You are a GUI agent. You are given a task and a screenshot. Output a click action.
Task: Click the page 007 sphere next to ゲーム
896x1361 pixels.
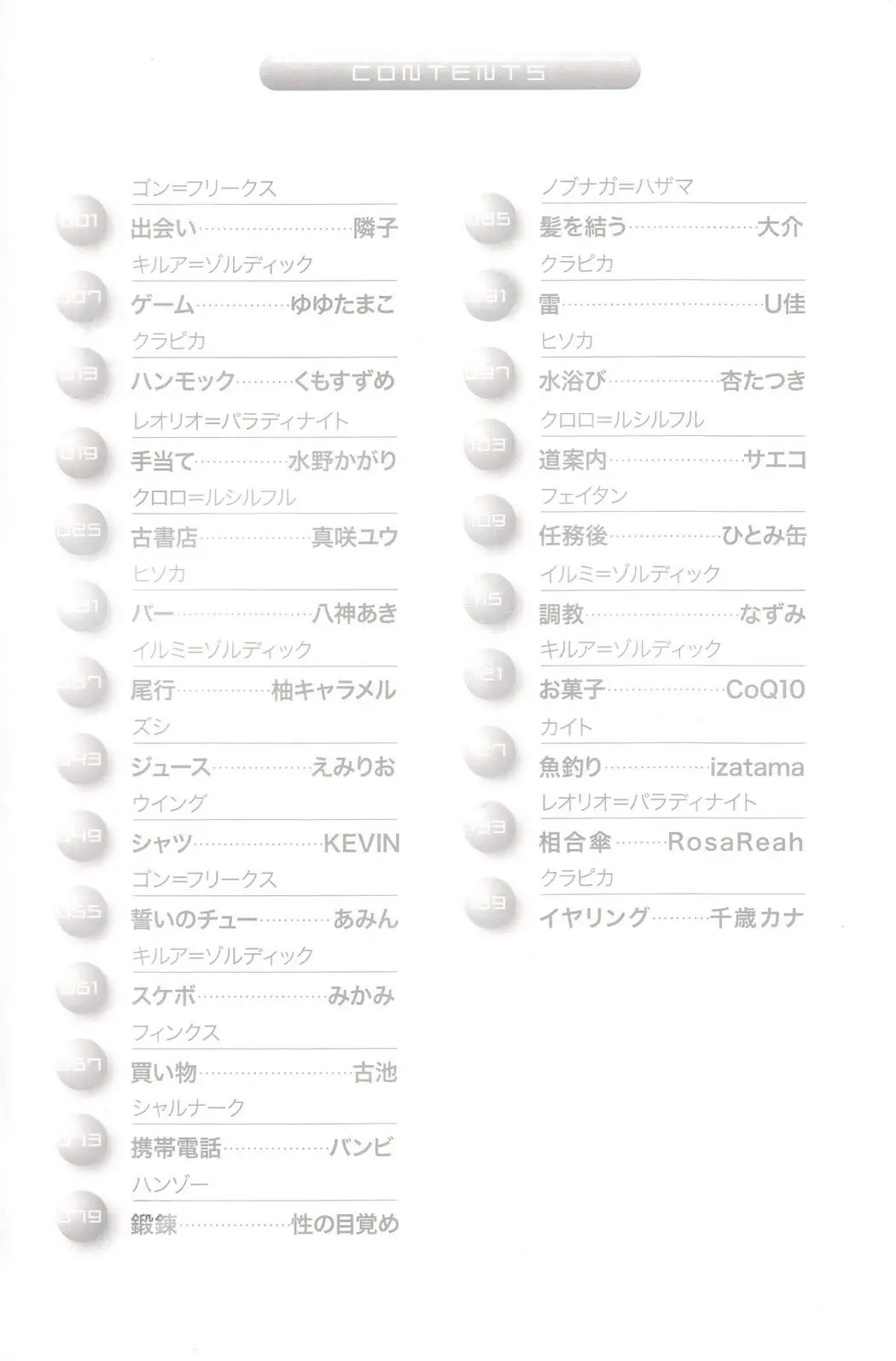tap(81, 300)
